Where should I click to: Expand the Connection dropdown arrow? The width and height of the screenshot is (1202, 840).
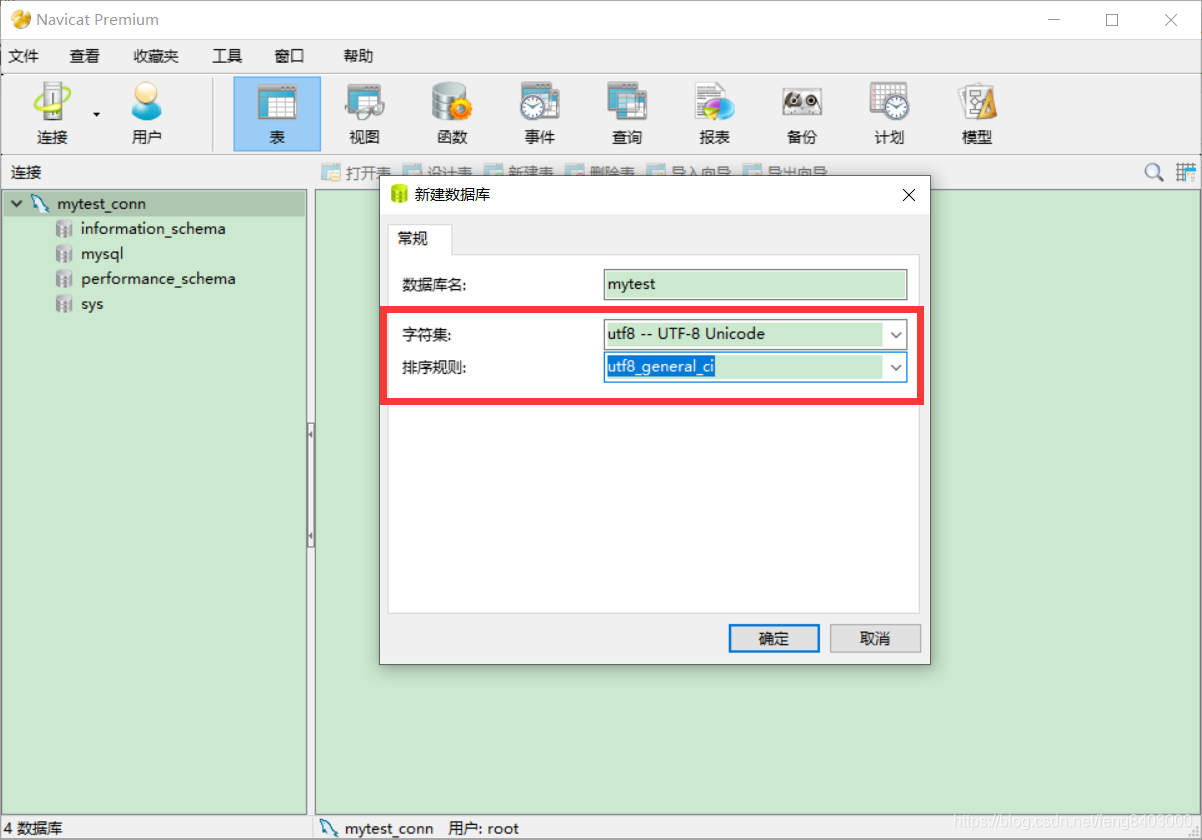97,114
